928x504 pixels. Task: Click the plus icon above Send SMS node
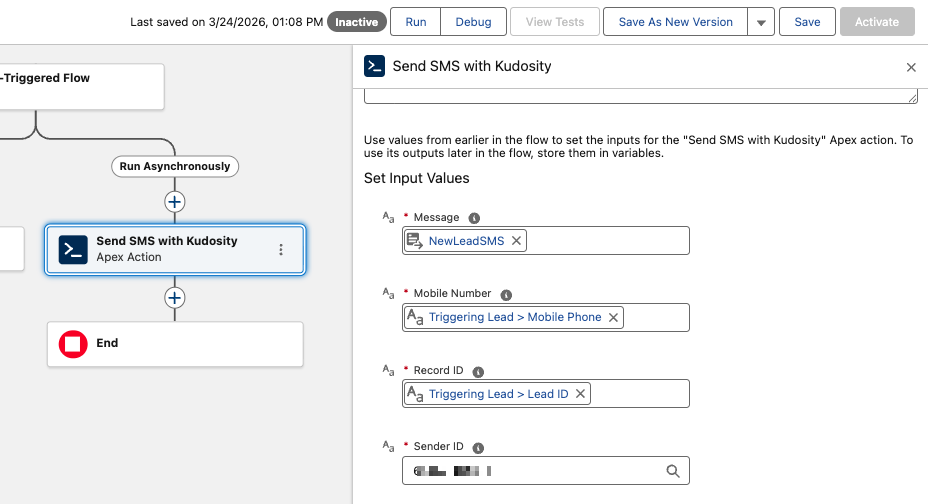tap(175, 202)
